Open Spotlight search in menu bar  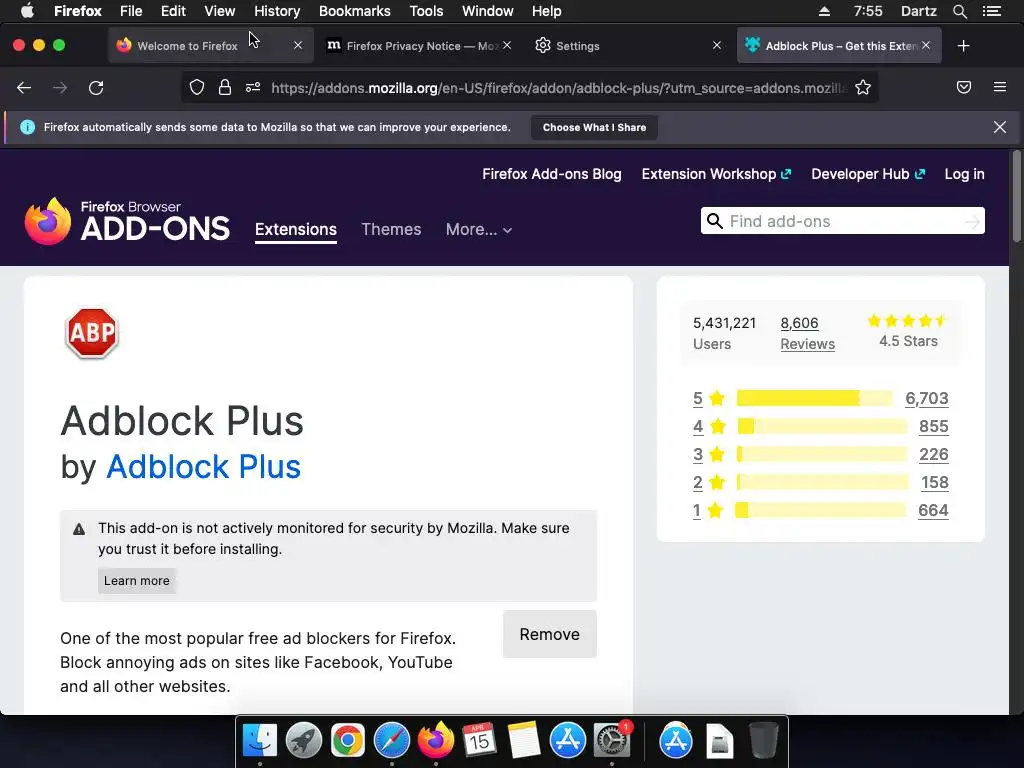point(959,11)
